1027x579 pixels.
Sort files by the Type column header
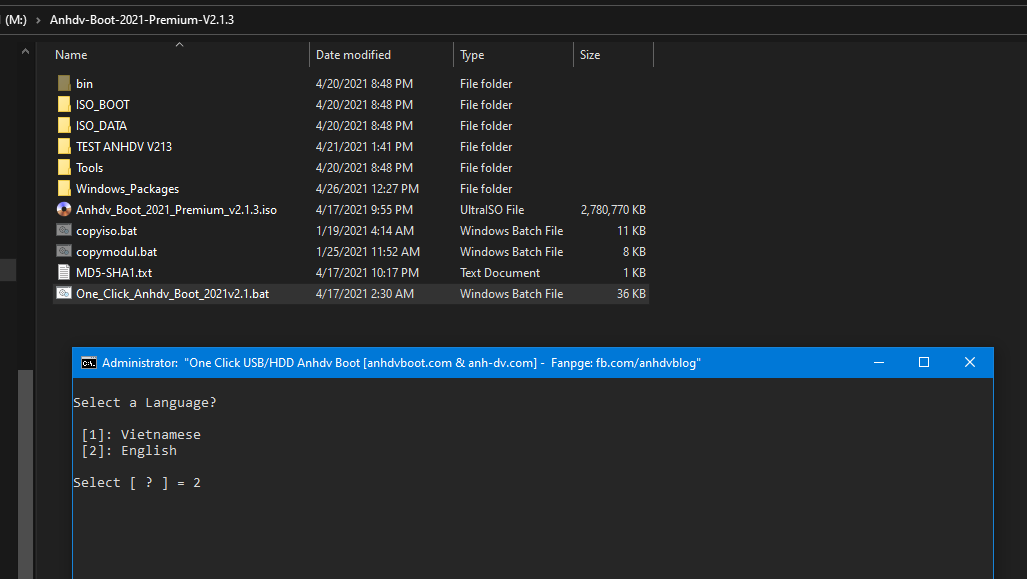pyautogui.click(x=472, y=55)
